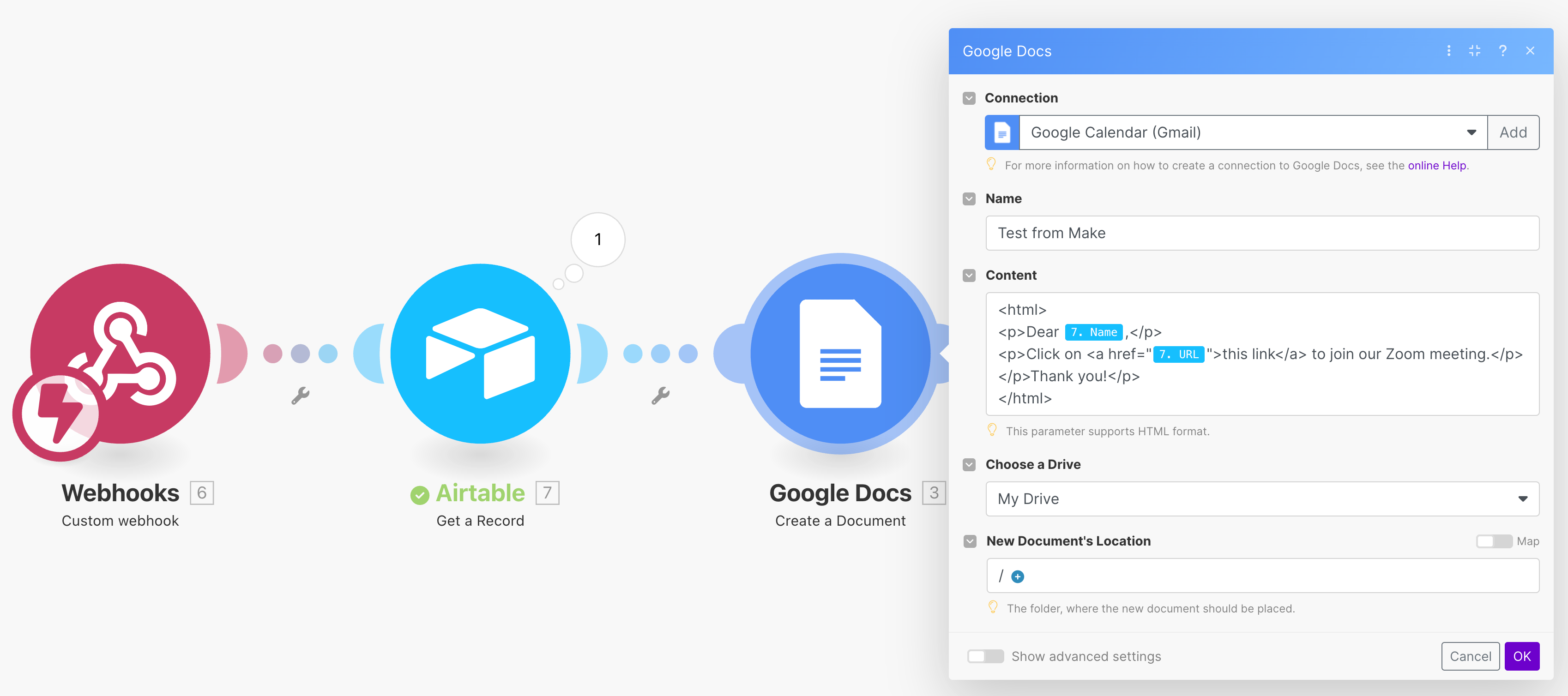Viewport: 1568px width, 696px height.
Task: Open the Webhooks module circle
Action: tap(121, 353)
